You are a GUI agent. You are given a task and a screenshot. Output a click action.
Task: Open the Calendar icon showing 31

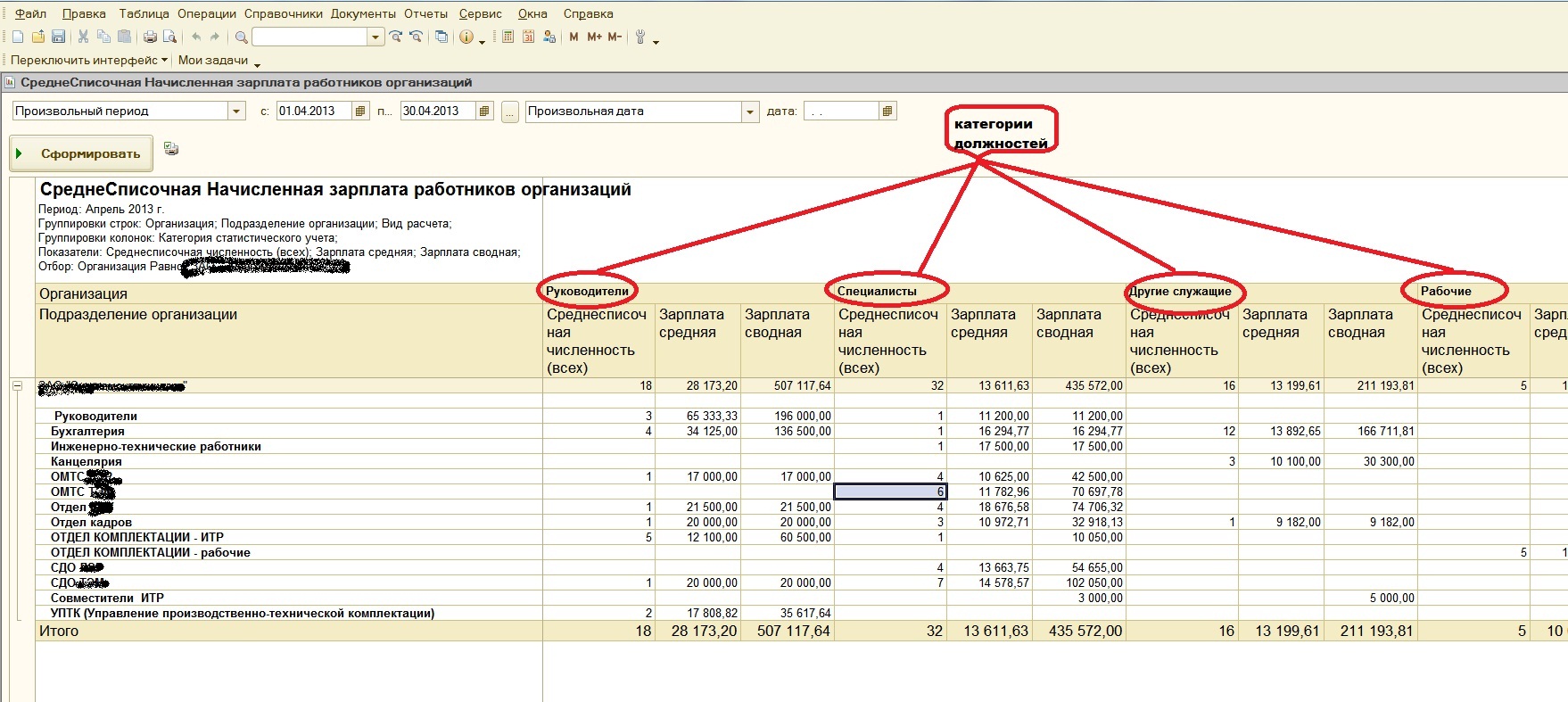click(528, 37)
